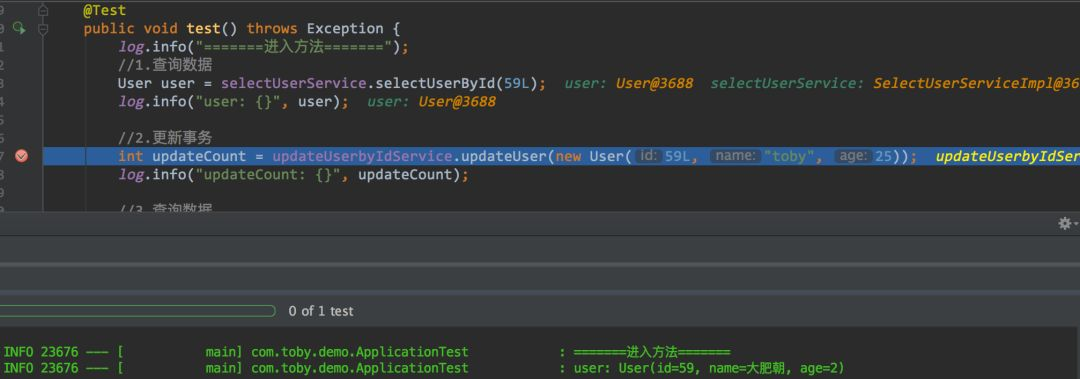Open the panel settings gear icon
The height and width of the screenshot is (379, 1080).
click(1065, 223)
